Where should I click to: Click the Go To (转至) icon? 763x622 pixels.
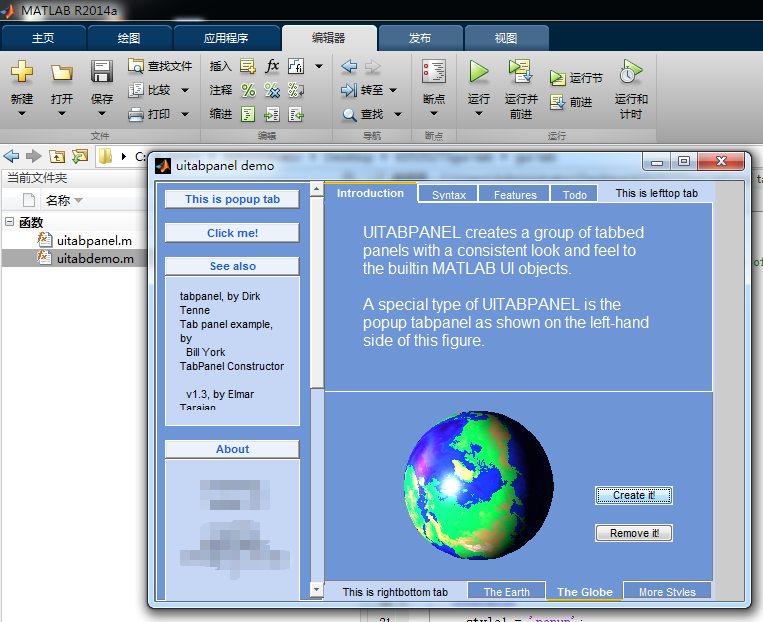(349, 90)
